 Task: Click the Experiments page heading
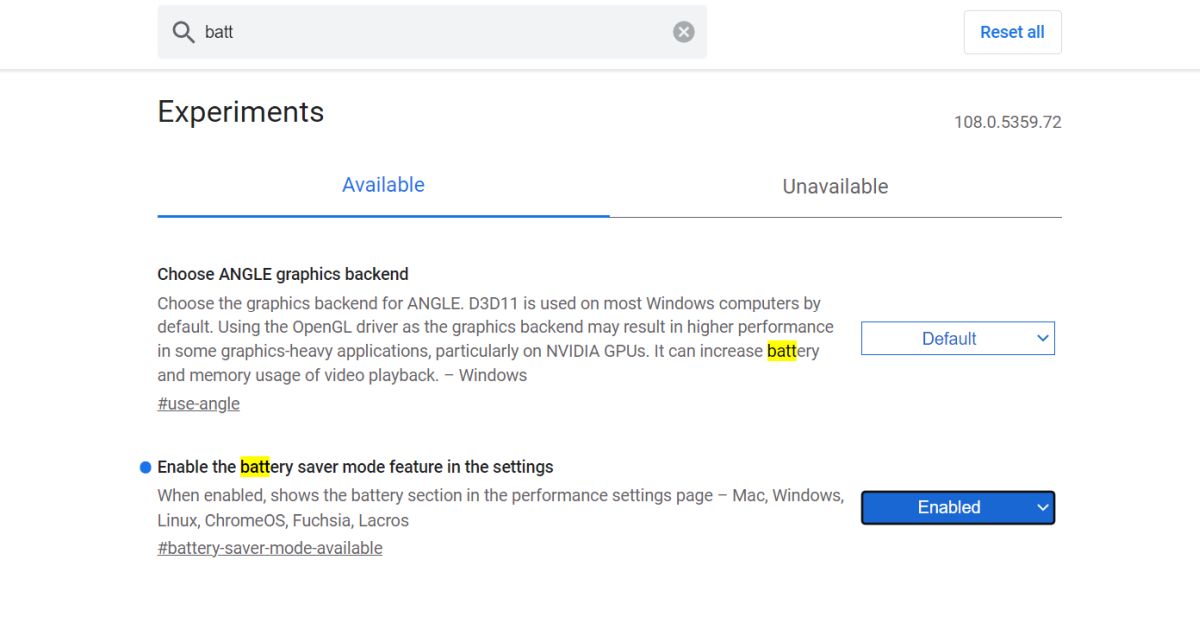click(241, 111)
